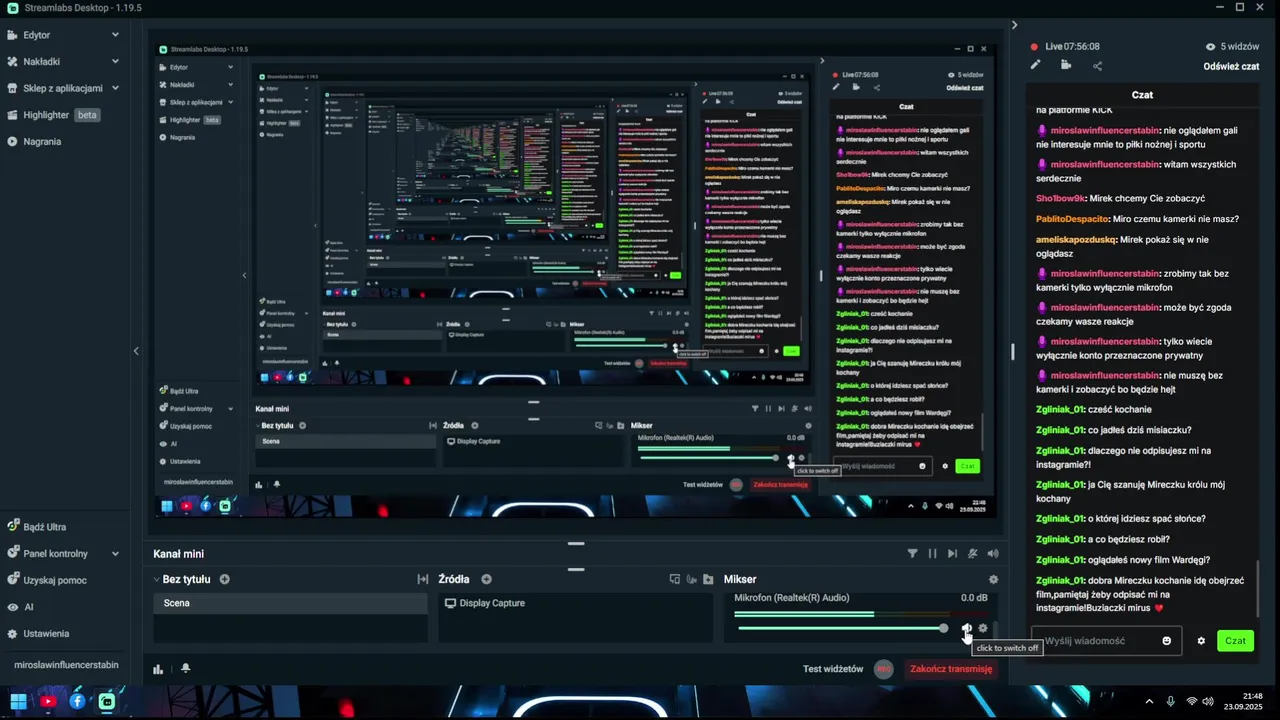The height and width of the screenshot is (720, 1280).
Task: Open Mikser advanced settings gear
Action: [993, 579]
